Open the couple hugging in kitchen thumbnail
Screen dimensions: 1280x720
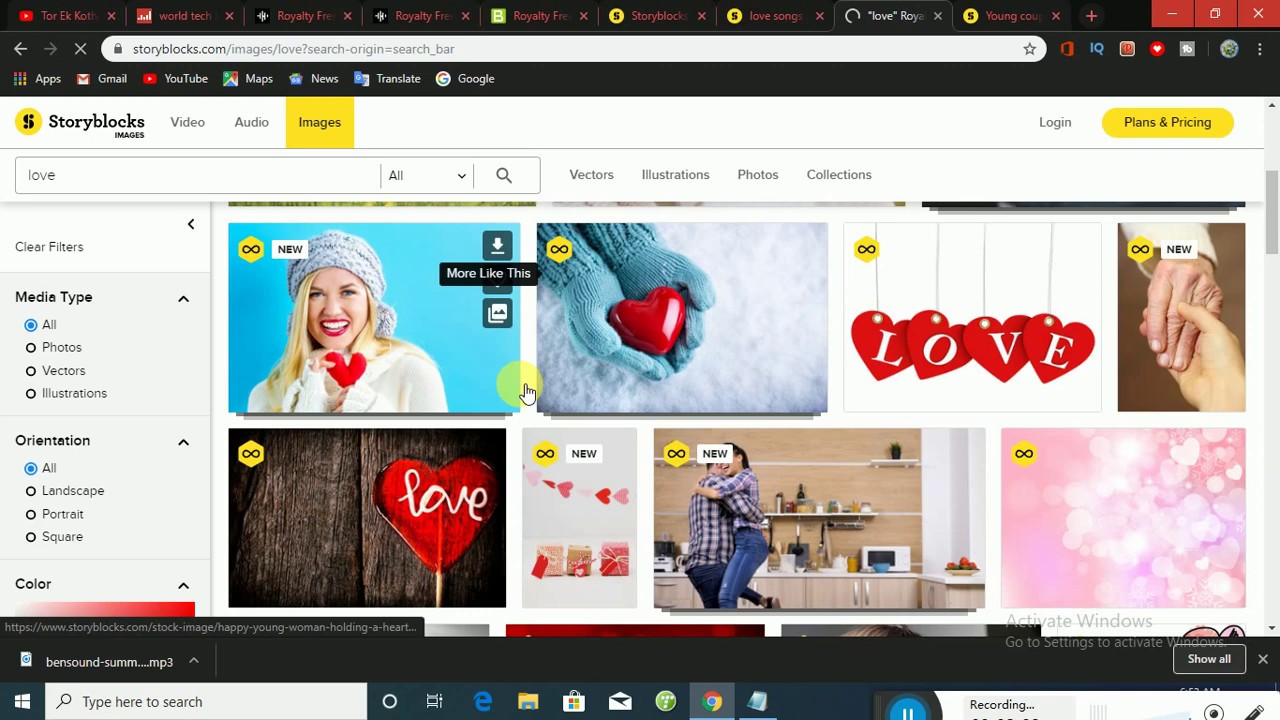[x=819, y=518]
